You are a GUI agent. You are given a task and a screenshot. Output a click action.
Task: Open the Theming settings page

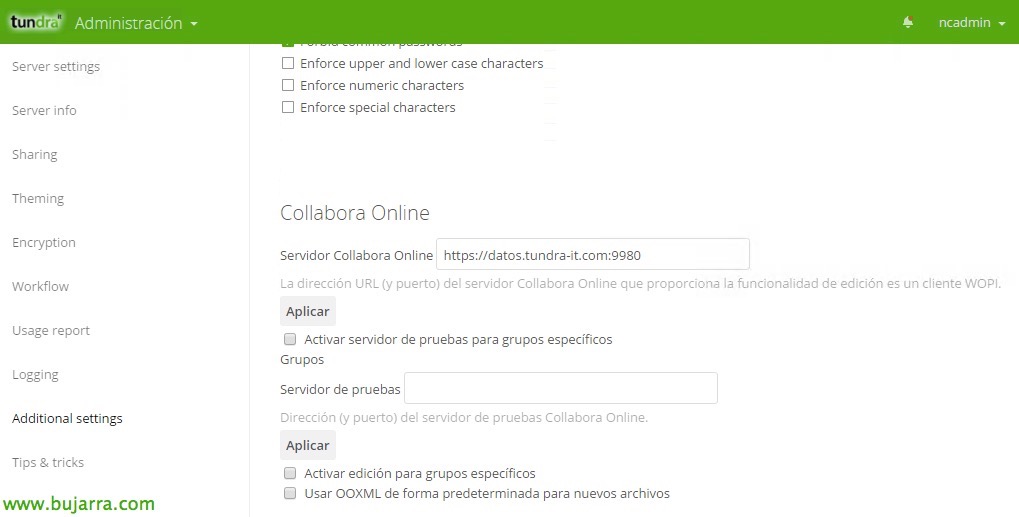tap(38, 199)
